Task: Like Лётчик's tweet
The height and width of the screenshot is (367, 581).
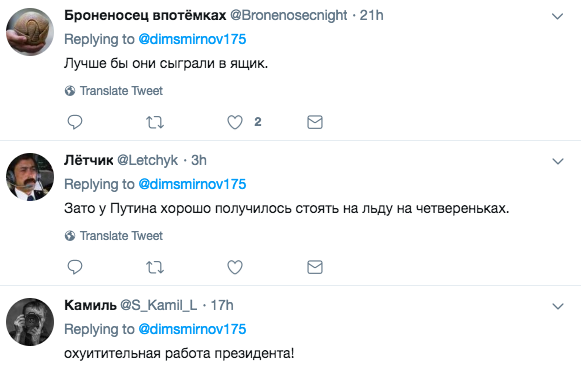Action: [235, 267]
